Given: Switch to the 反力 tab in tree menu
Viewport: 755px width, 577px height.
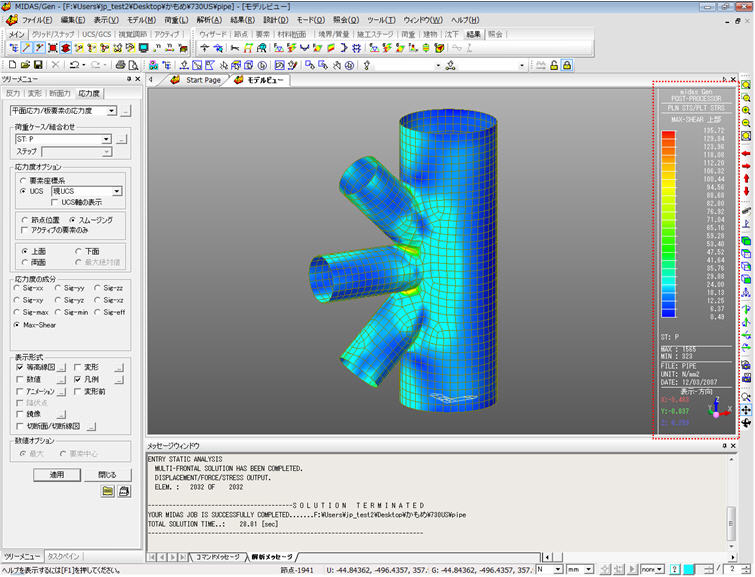Looking at the screenshot, I should 13,93.
